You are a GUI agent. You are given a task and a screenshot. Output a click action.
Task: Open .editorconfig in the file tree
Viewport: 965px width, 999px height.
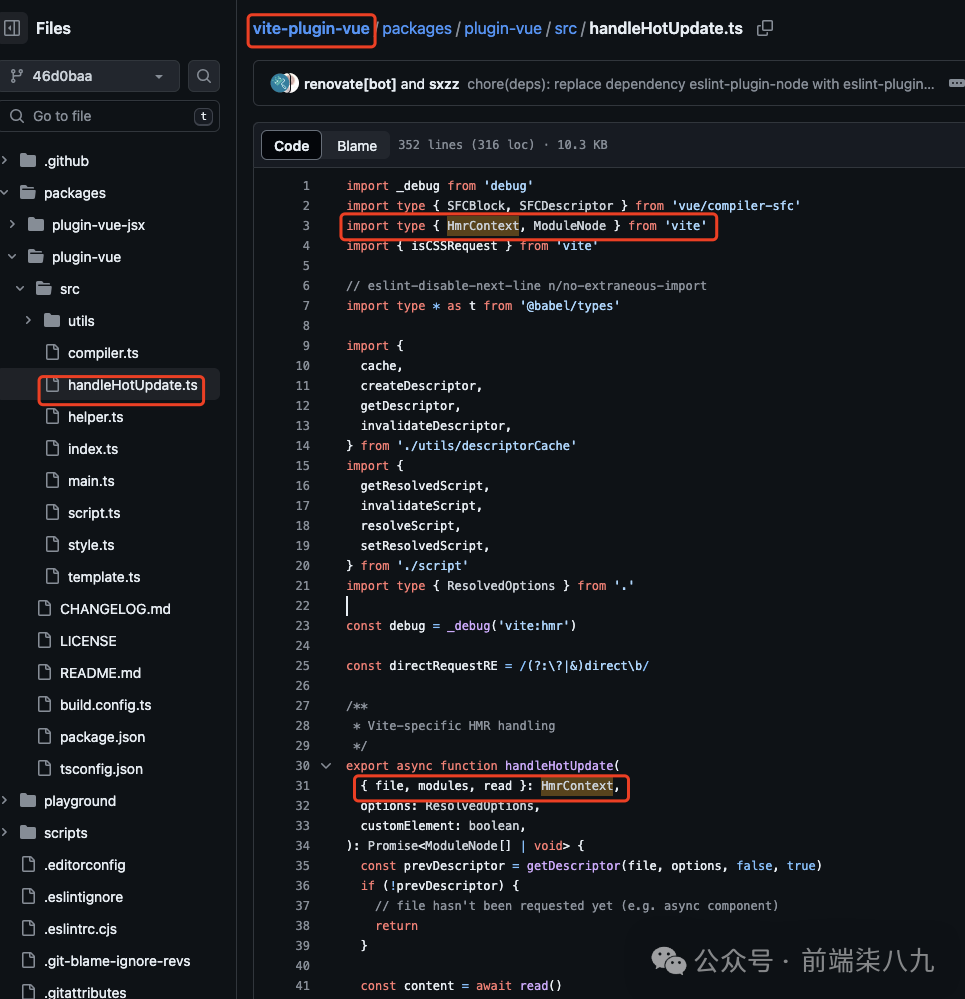click(x=85, y=865)
